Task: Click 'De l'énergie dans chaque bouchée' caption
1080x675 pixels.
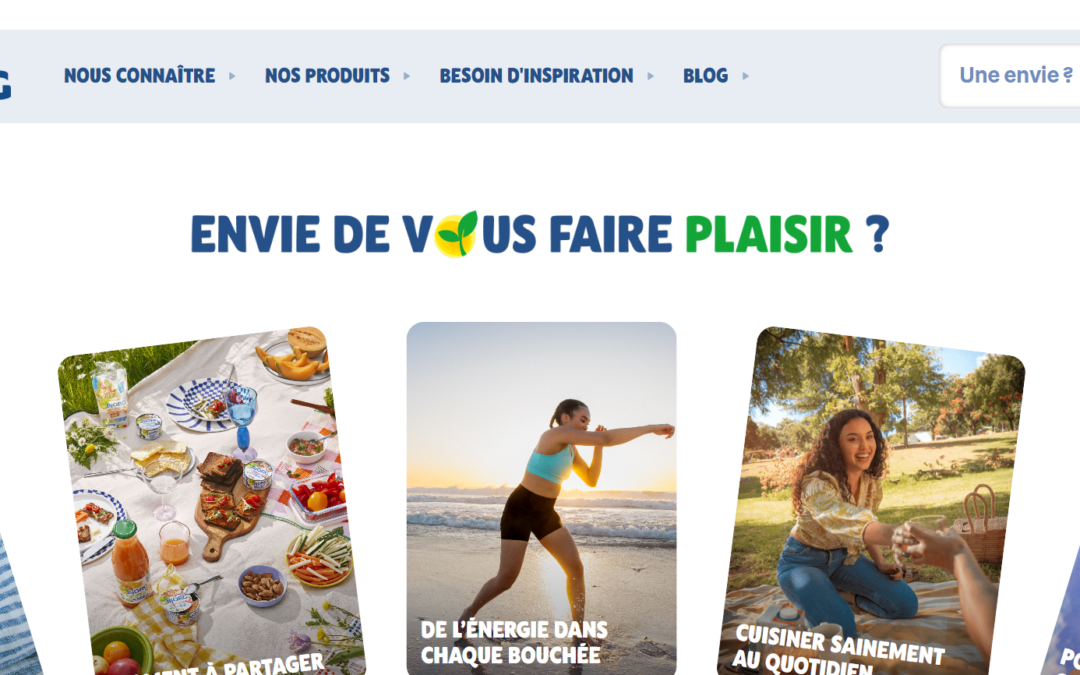Action: click(514, 641)
